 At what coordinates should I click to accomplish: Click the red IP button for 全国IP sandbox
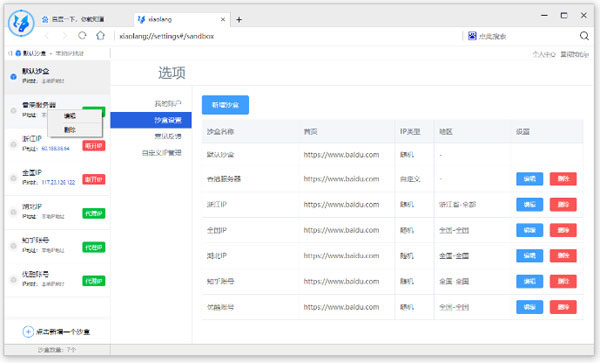94,179
